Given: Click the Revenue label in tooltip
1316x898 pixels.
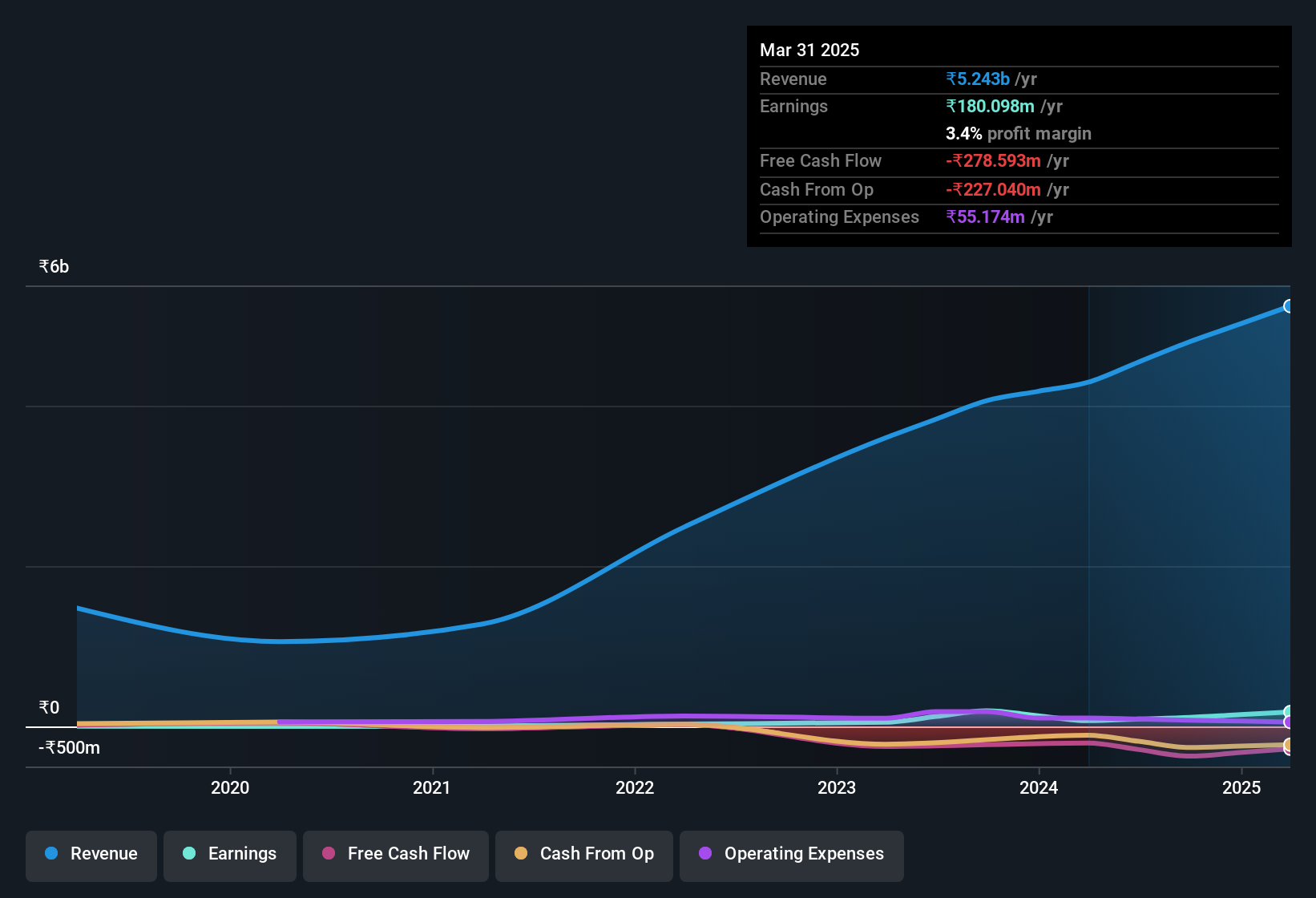Looking at the screenshot, I should coord(793,79).
